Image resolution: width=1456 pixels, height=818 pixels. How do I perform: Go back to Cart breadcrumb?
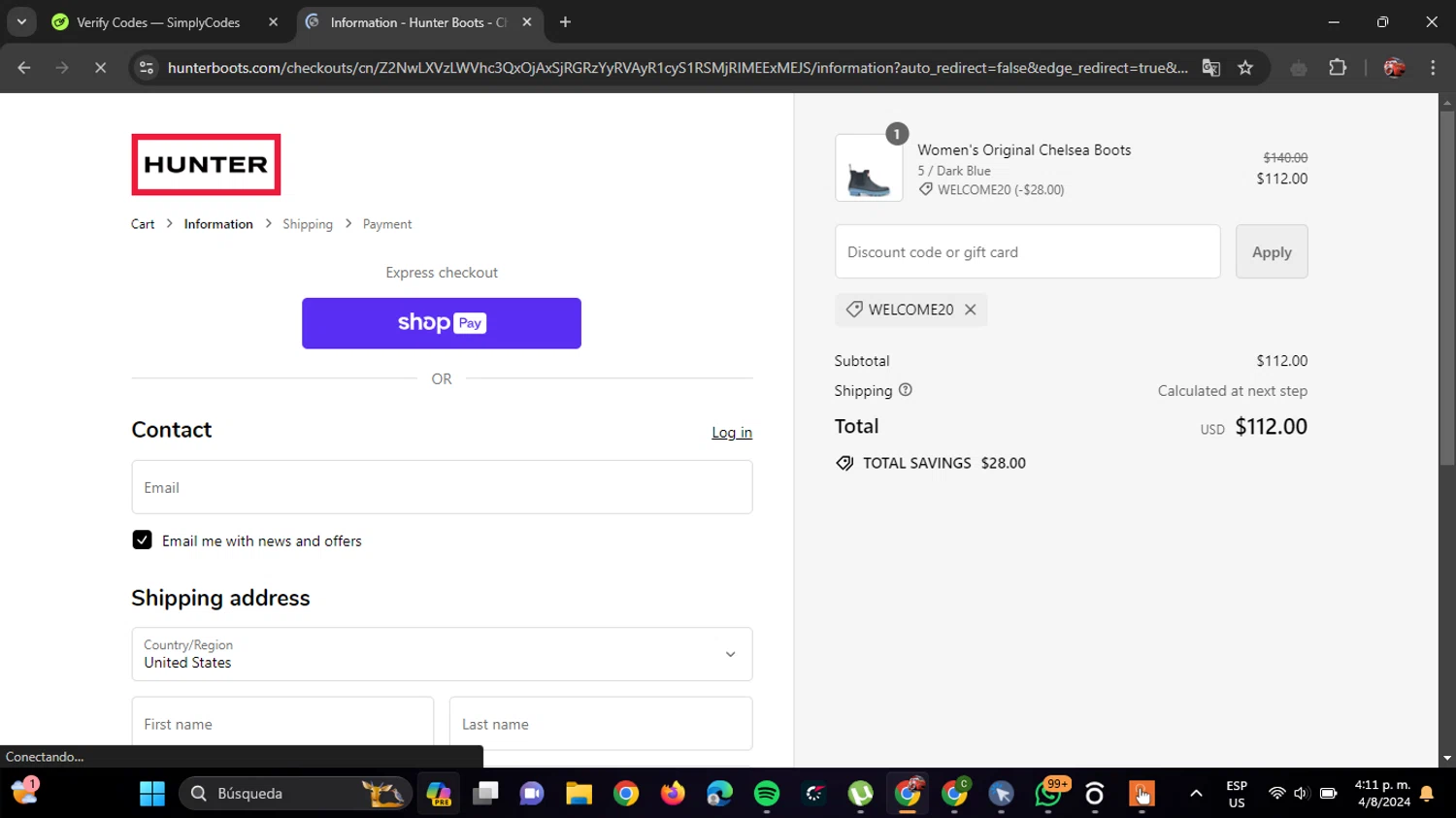pos(143,224)
